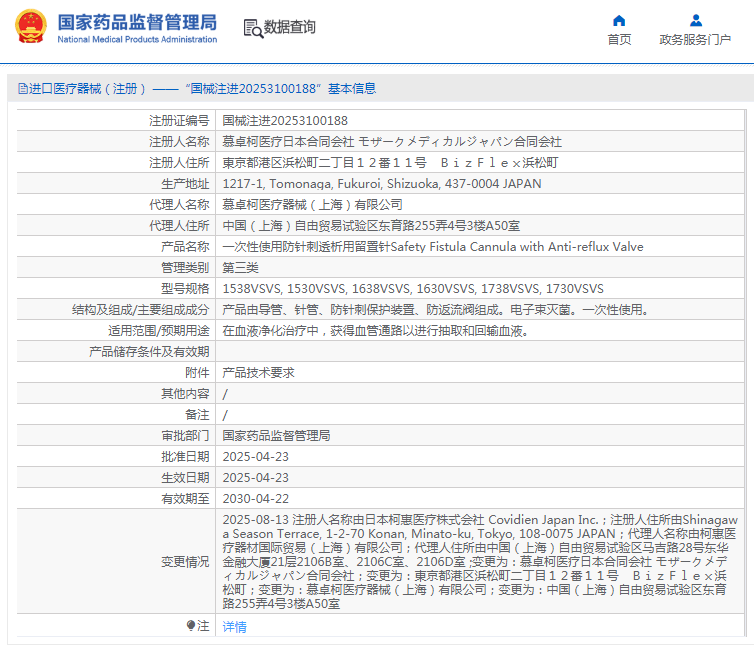The height and width of the screenshot is (653, 754).
Task: Click the 国家药品监督管理局 site title
Action: tap(137, 21)
